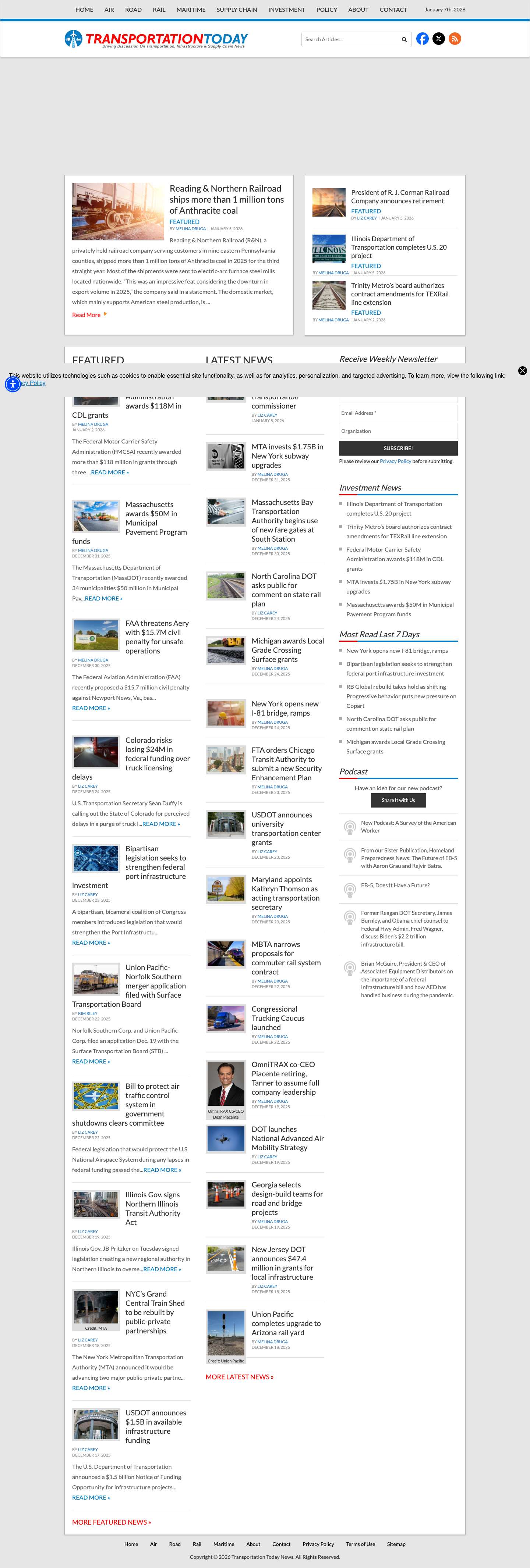Image resolution: width=530 pixels, height=1568 pixels.
Task: Open the DOT drone article thumbnail
Action: [x=226, y=1139]
